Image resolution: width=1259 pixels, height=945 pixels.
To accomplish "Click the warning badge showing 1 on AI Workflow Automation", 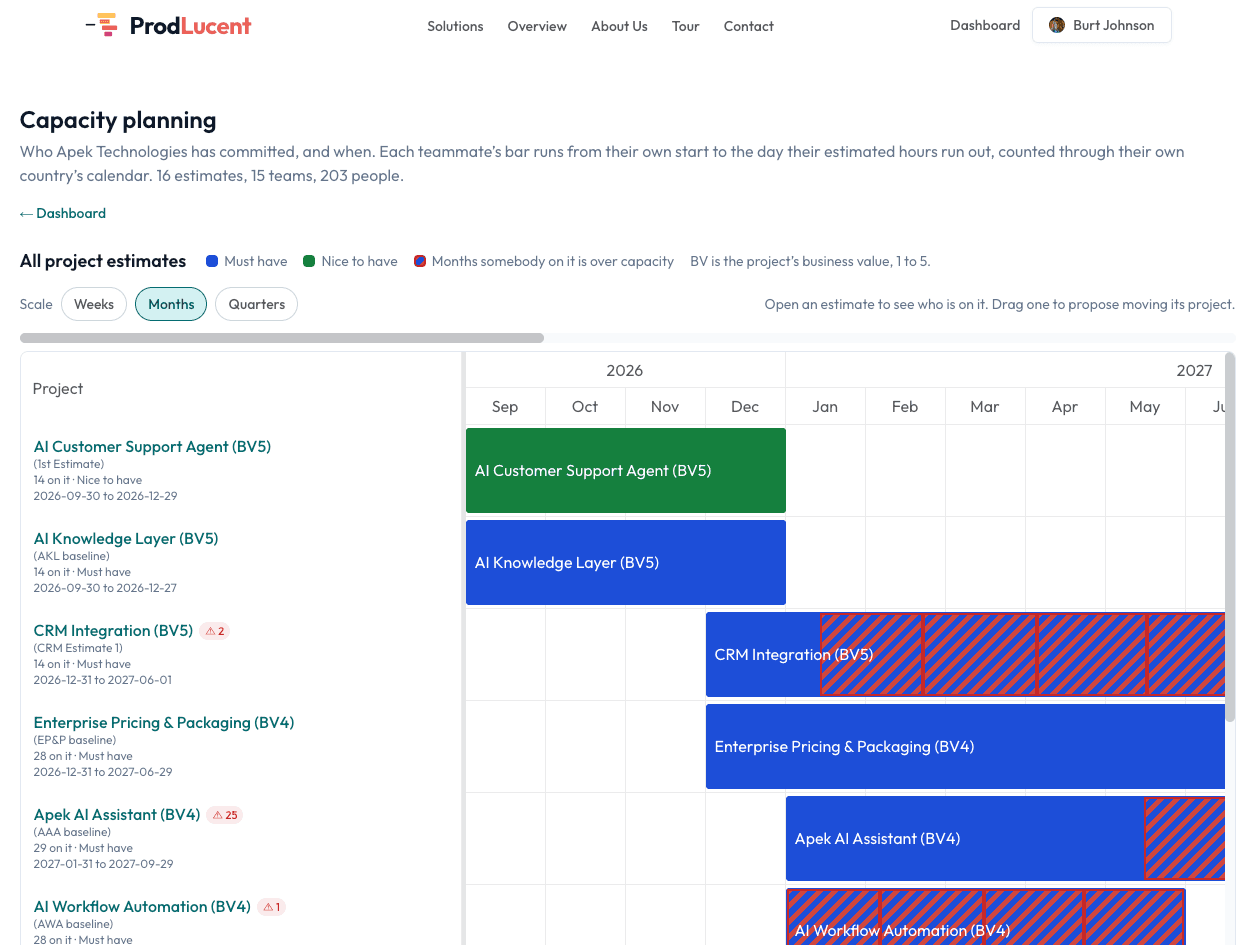I will [271, 907].
